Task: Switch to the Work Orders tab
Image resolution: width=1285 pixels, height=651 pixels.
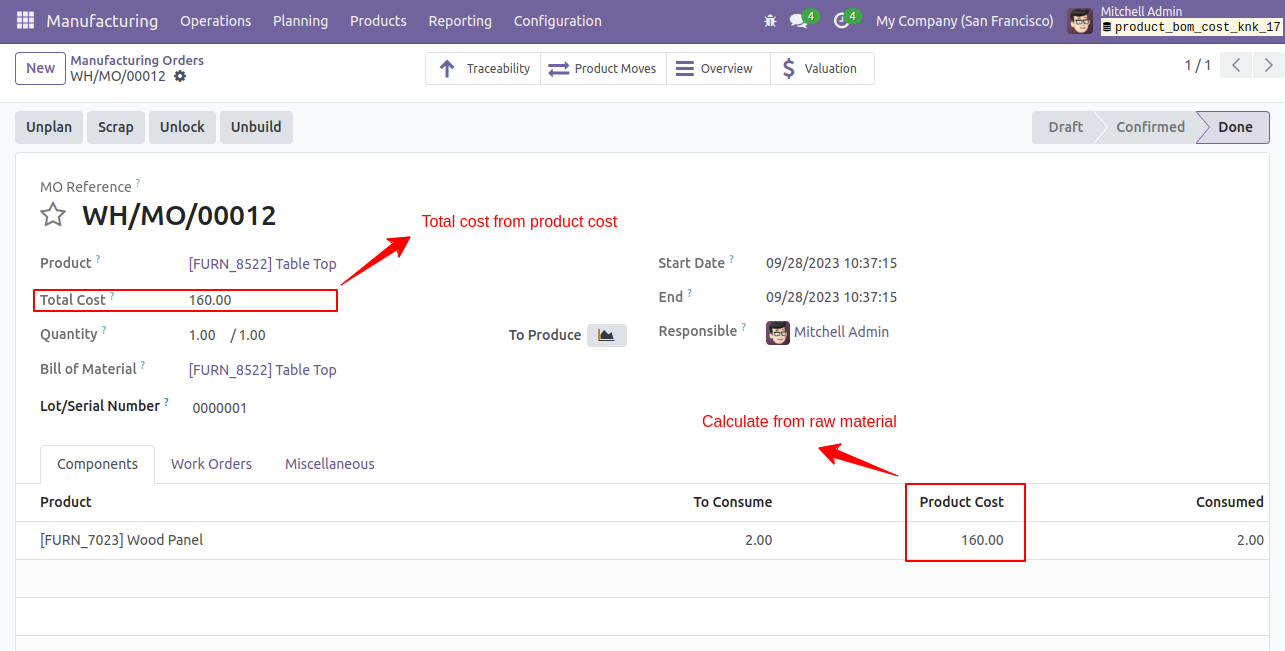Action: coord(211,464)
